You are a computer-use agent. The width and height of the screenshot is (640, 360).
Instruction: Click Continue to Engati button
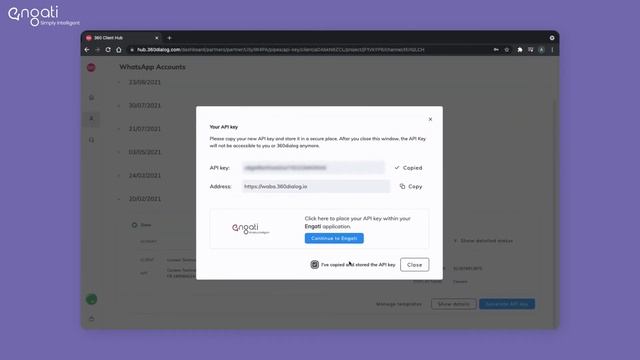[334, 238]
